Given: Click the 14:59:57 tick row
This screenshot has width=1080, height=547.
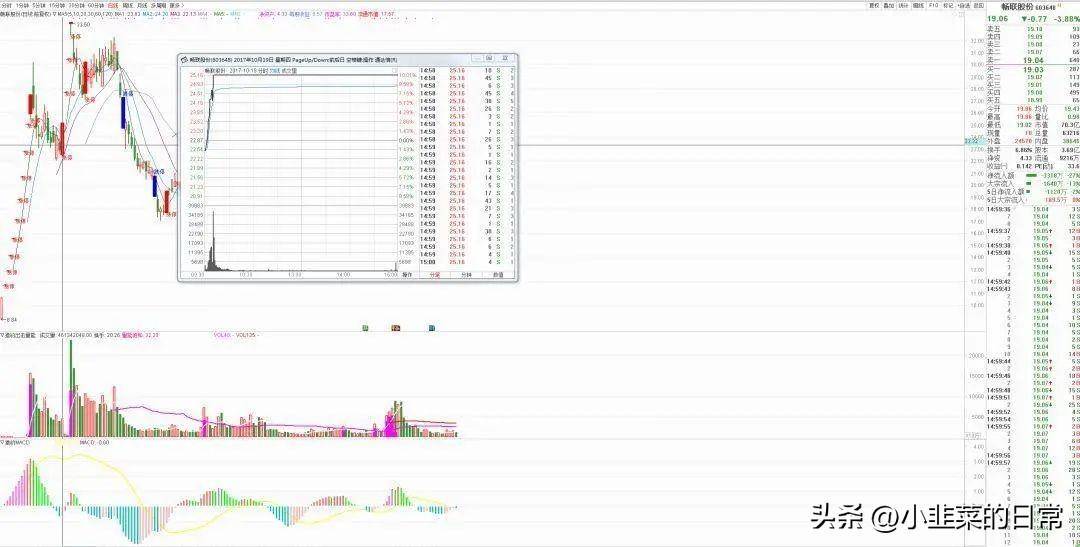Looking at the screenshot, I should tap(1032, 462).
